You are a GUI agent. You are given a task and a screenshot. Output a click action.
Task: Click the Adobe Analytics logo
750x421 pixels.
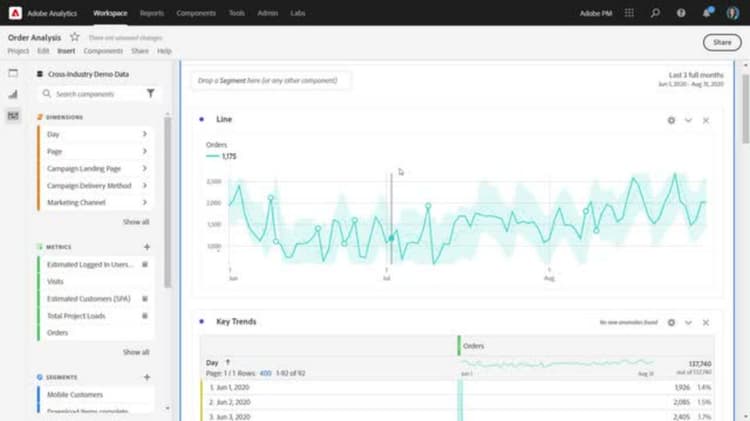point(15,13)
